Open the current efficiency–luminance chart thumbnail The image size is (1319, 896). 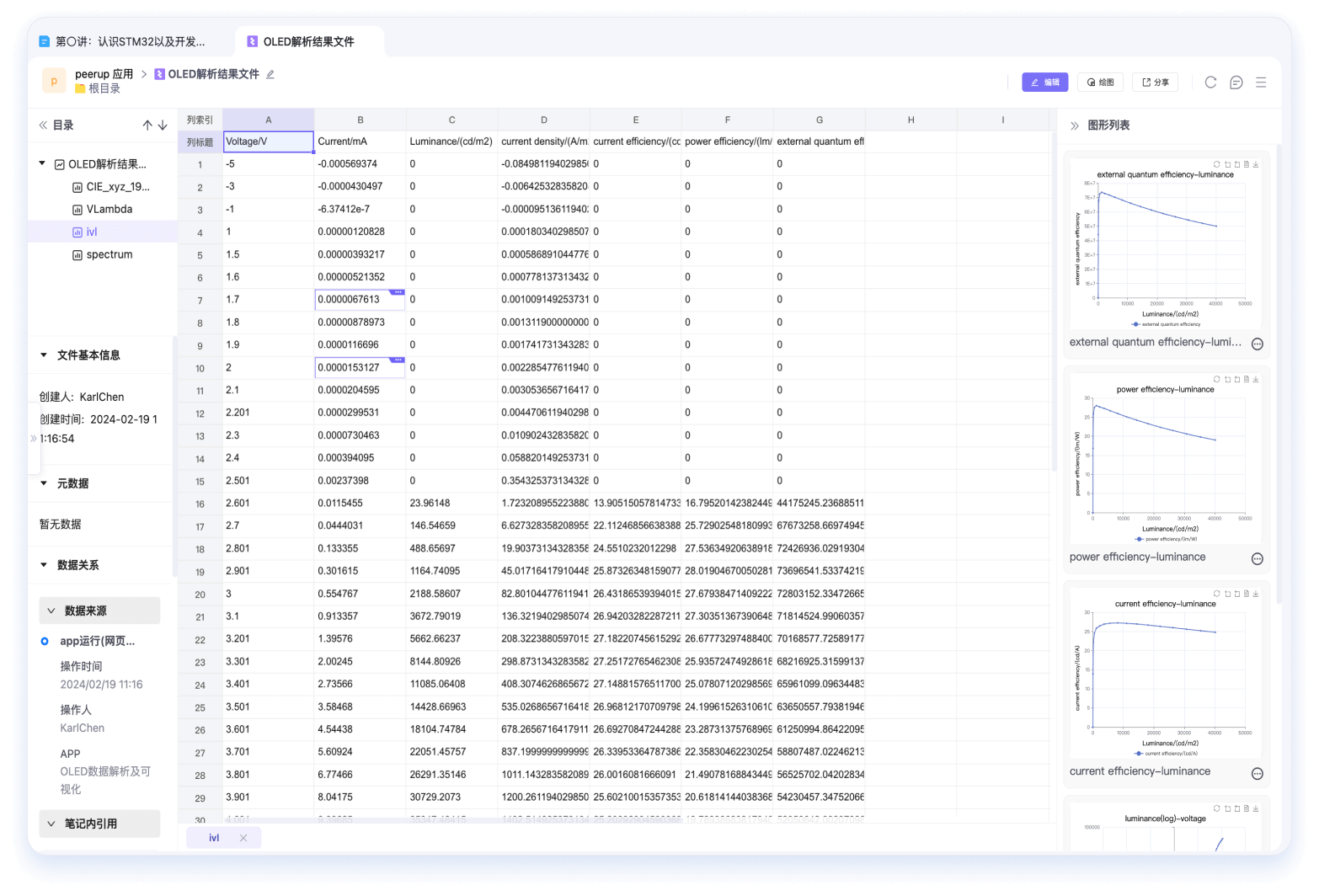pos(1166,674)
